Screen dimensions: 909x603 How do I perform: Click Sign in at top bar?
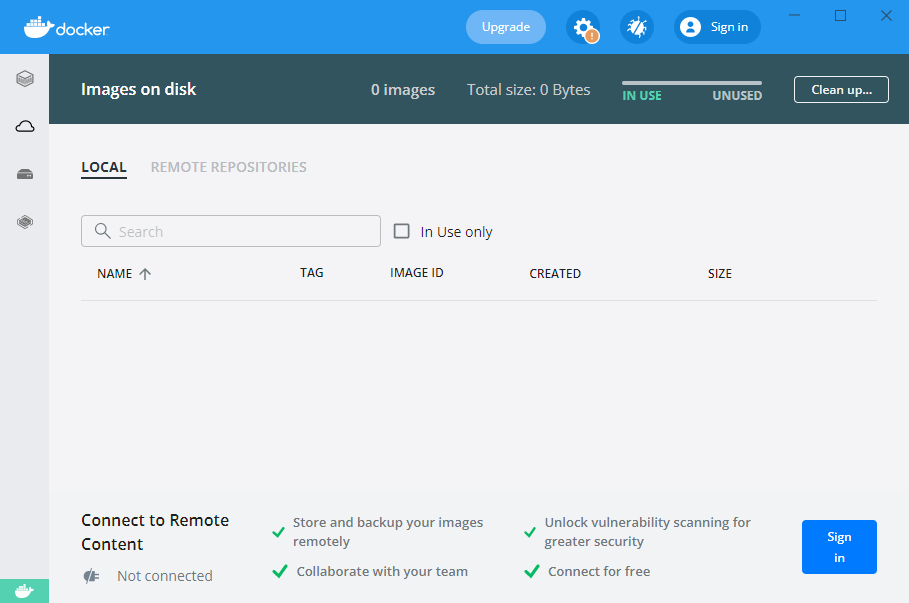click(x=717, y=27)
